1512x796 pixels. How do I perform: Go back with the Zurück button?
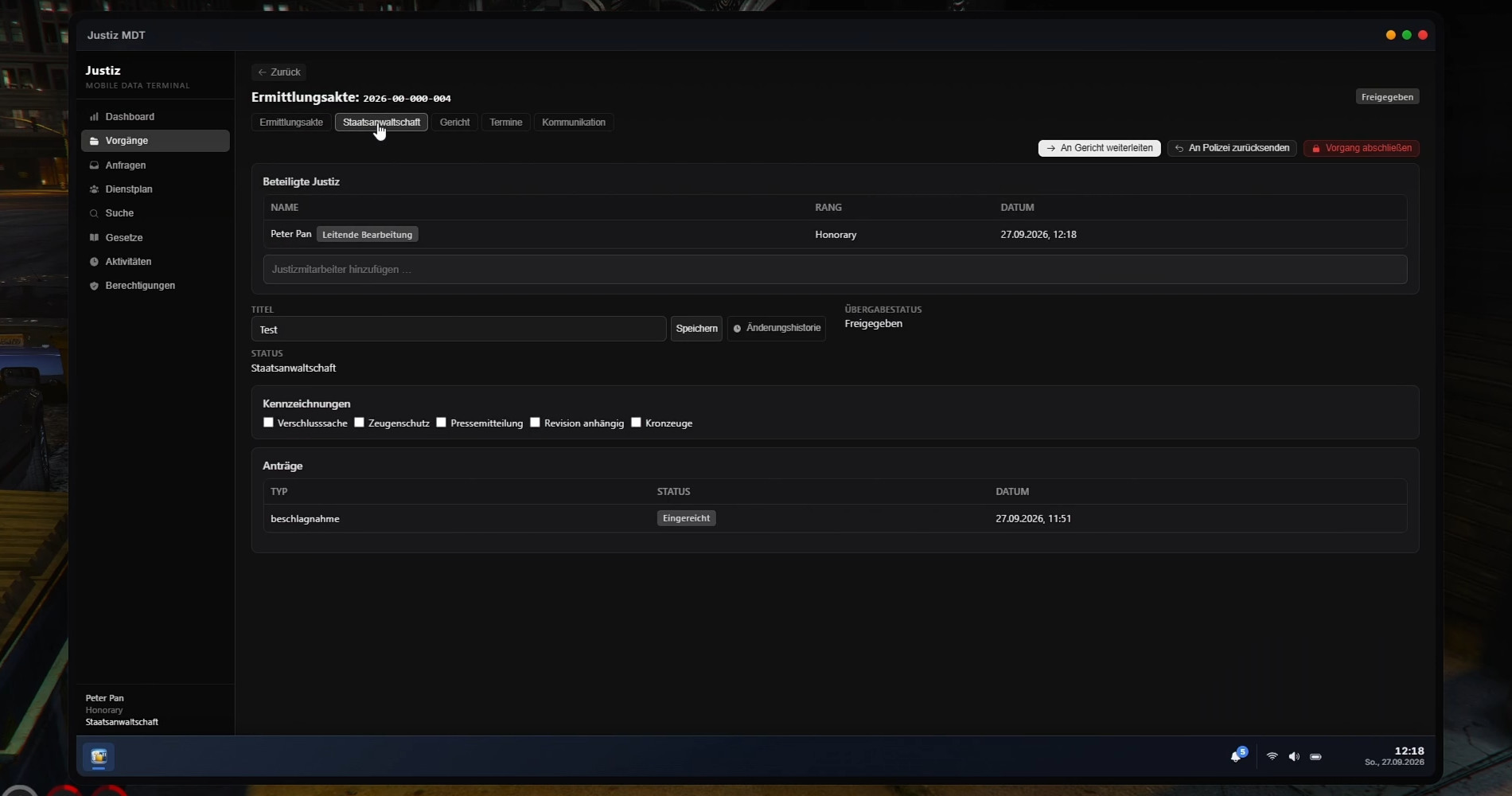[279, 72]
